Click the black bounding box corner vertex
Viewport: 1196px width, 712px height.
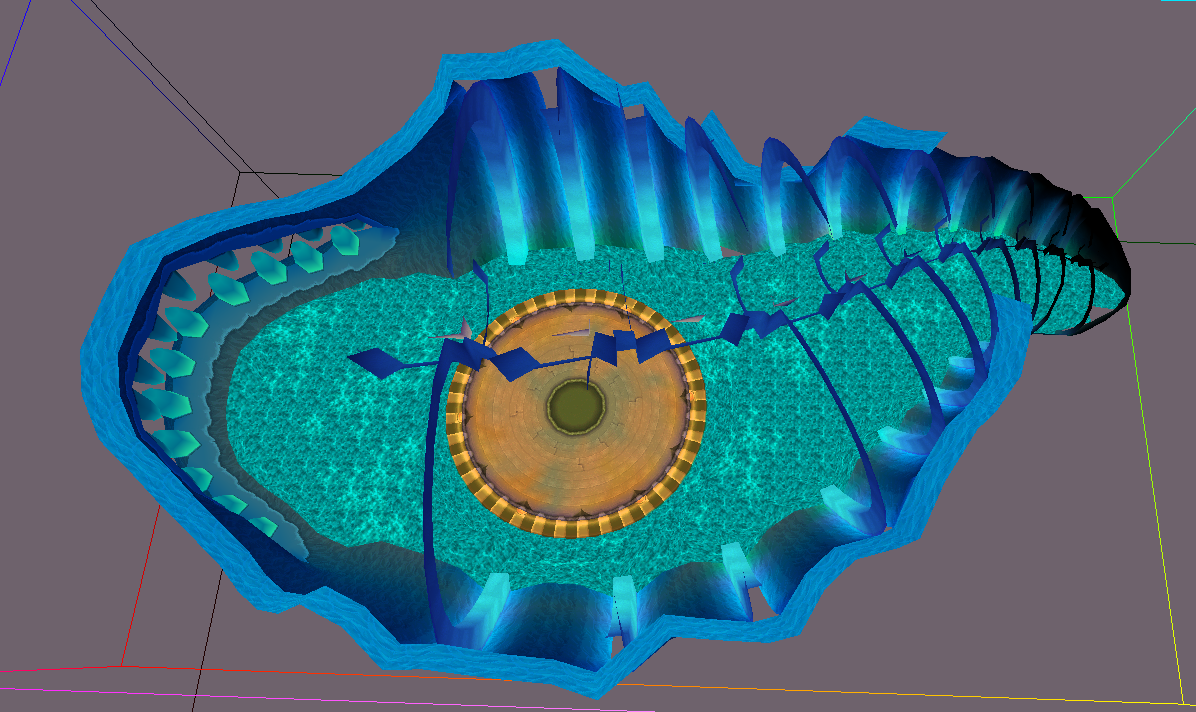pos(238,172)
